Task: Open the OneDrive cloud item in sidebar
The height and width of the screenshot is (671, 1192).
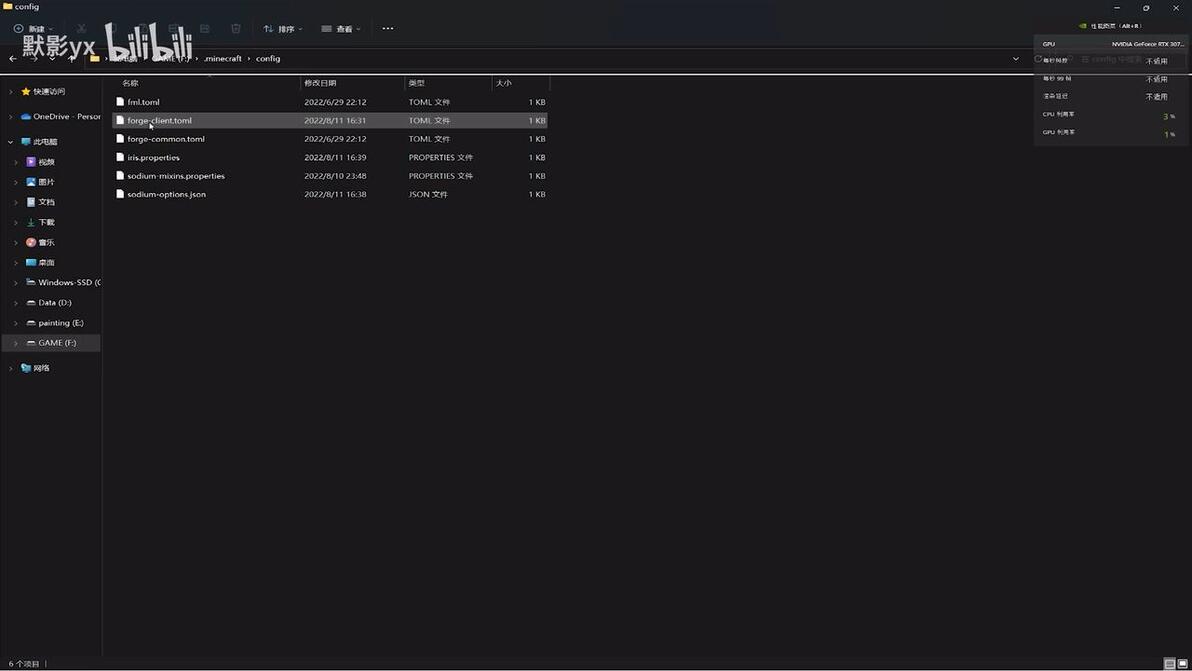Action: tap(61, 116)
